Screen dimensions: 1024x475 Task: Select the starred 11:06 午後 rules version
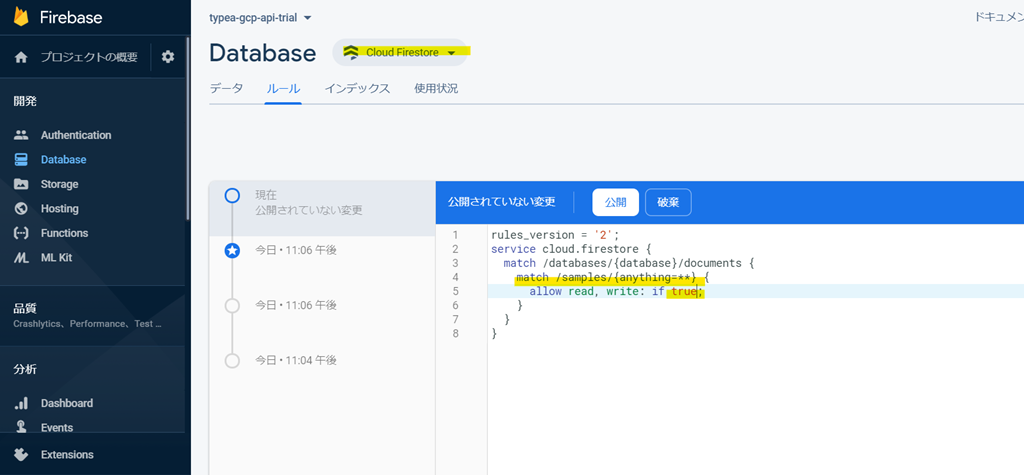pos(295,250)
